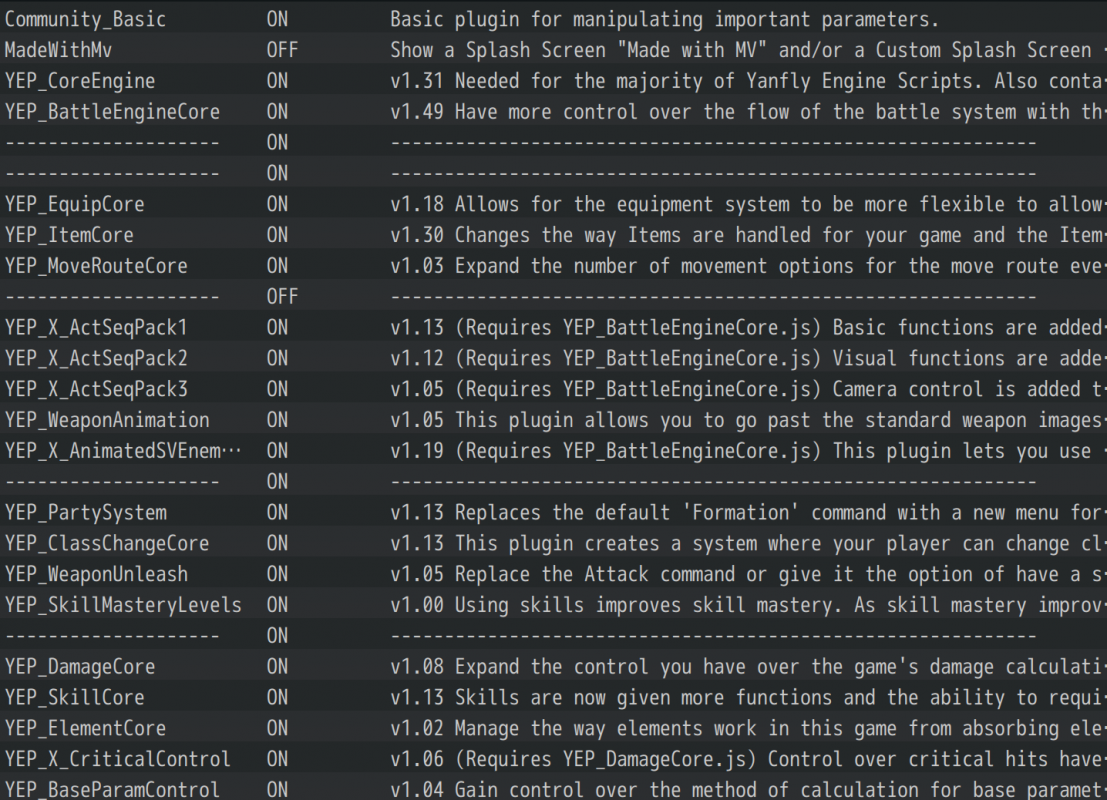Click the 'v1.06 (Requires YEP_DamageCore.js)' description

click(747, 759)
